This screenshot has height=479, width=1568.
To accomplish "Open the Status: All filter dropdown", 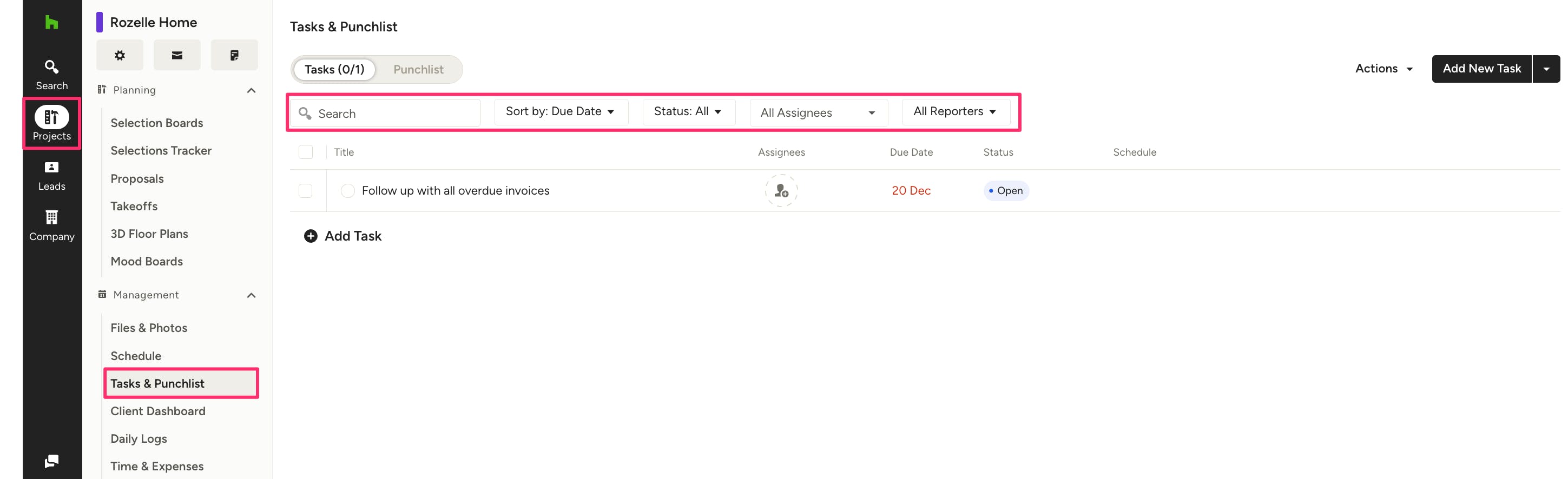I will [x=688, y=111].
